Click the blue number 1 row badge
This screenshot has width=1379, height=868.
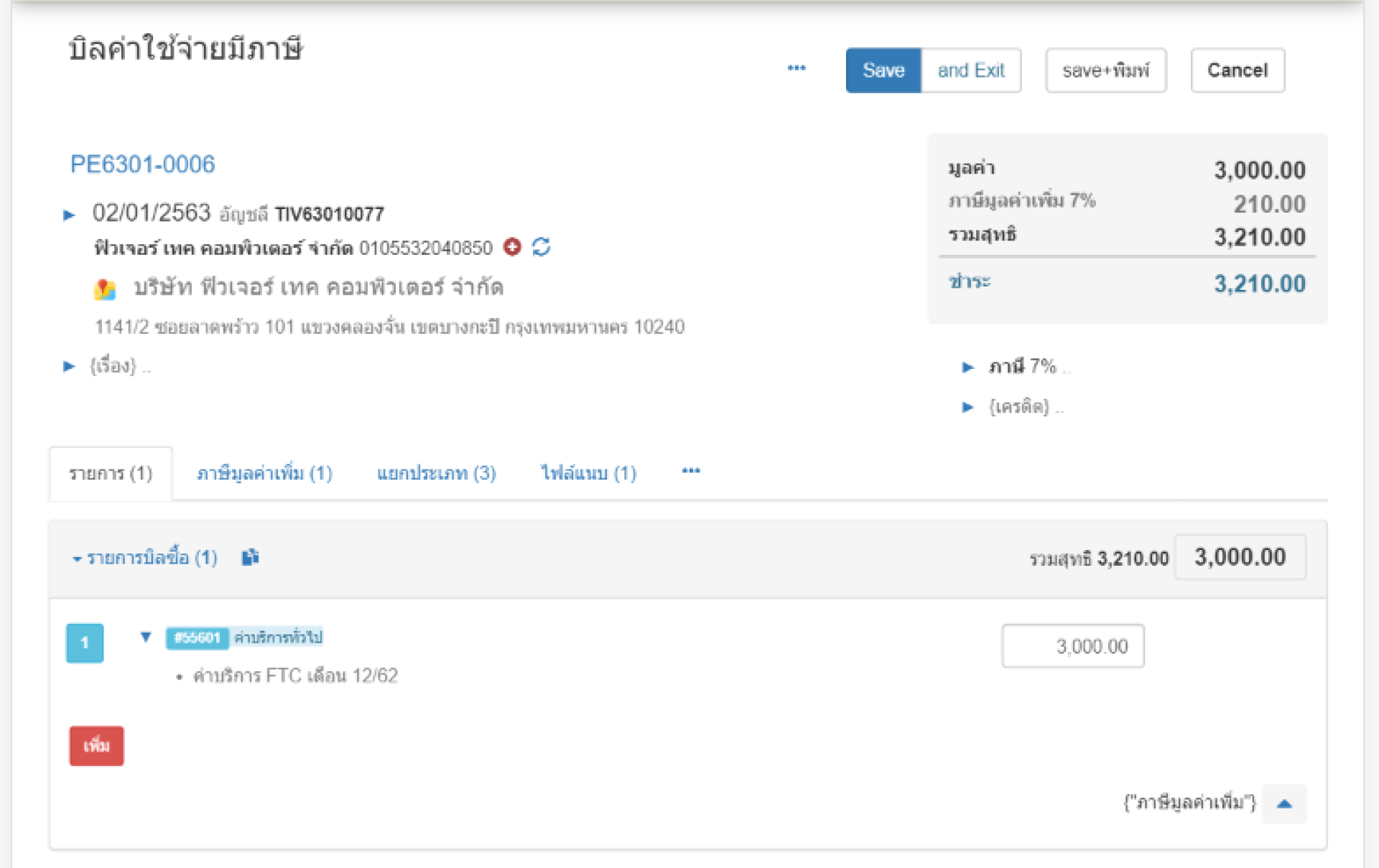tap(85, 643)
